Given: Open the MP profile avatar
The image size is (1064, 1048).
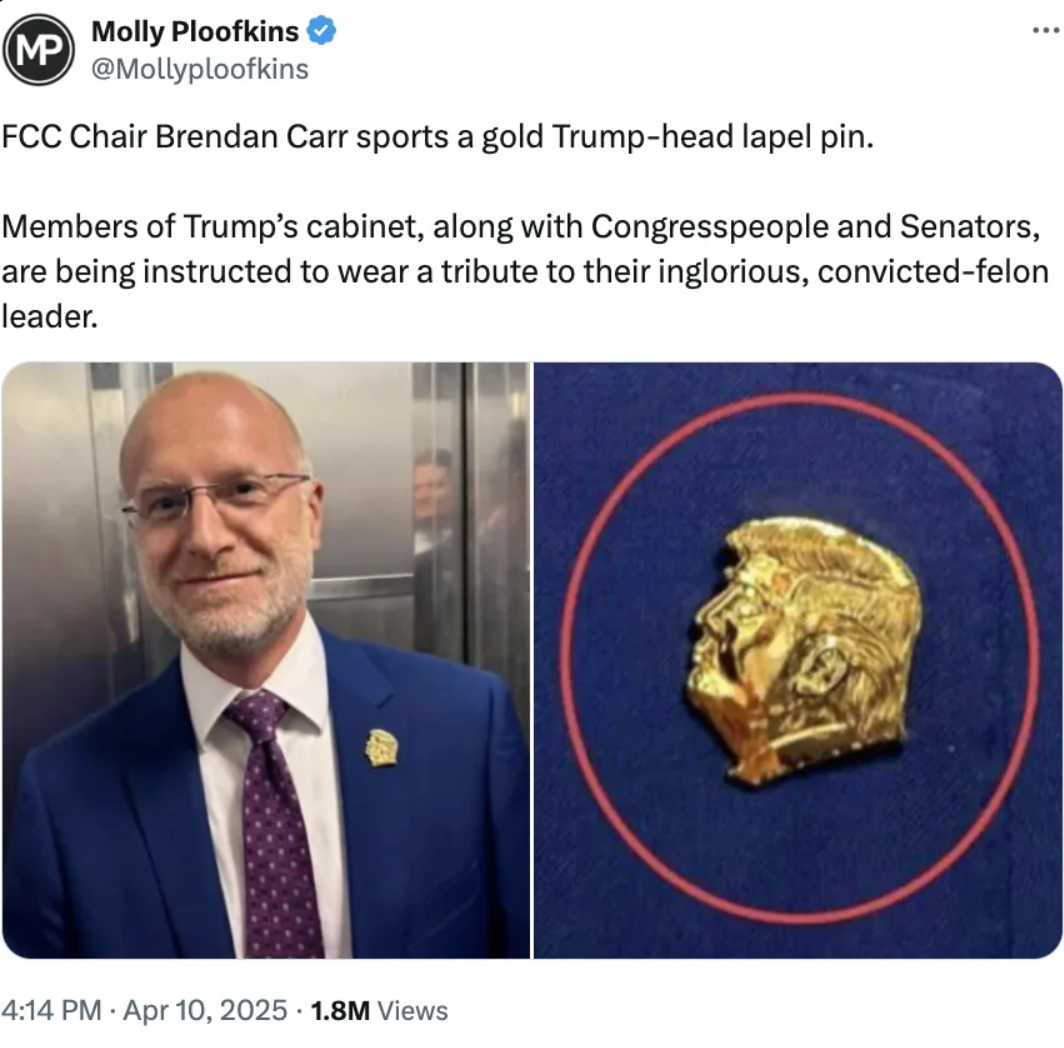Looking at the screenshot, I should pos(38,50).
